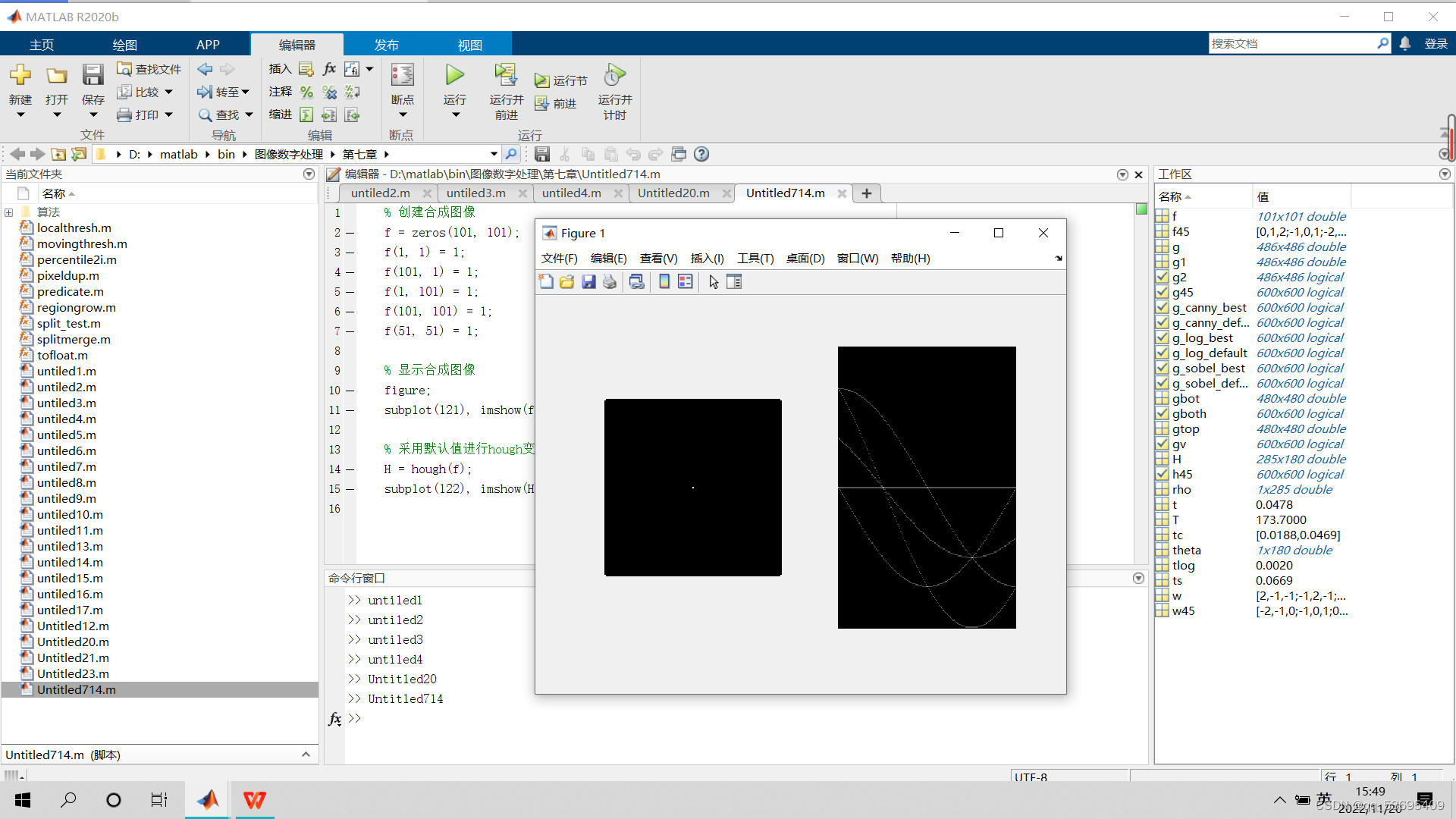The width and height of the screenshot is (1456, 819).
Task: Open Property Inspector icon in Figure 1
Action: (734, 282)
